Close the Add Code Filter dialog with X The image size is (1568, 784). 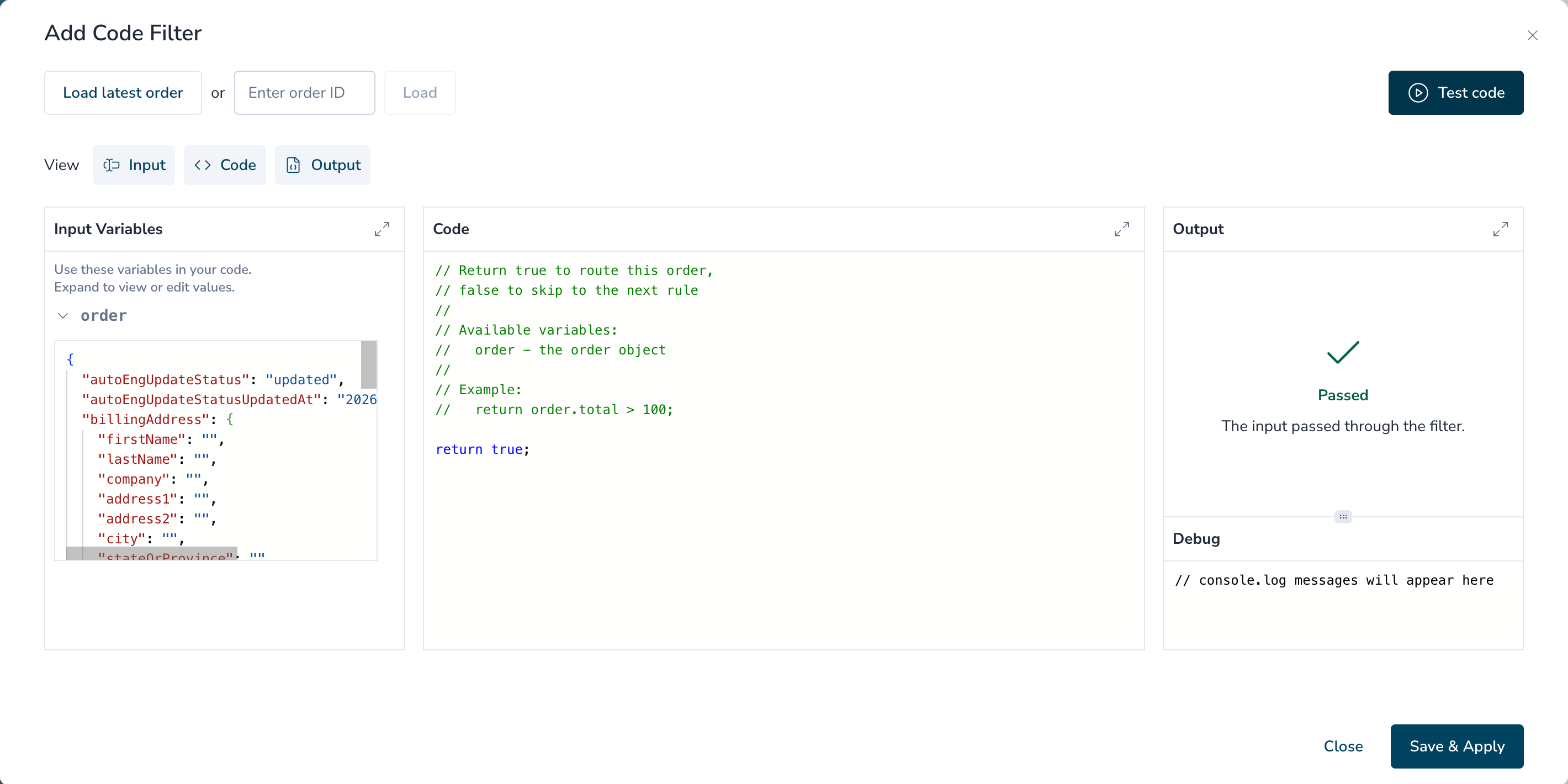pos(1532,35)
